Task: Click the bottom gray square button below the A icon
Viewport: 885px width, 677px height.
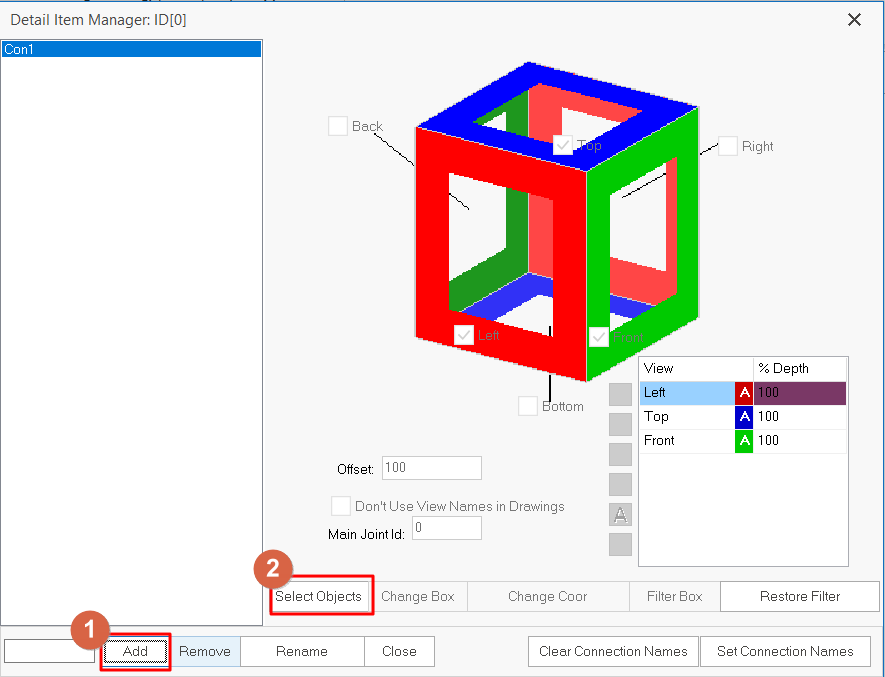Action: pos(620,545)
